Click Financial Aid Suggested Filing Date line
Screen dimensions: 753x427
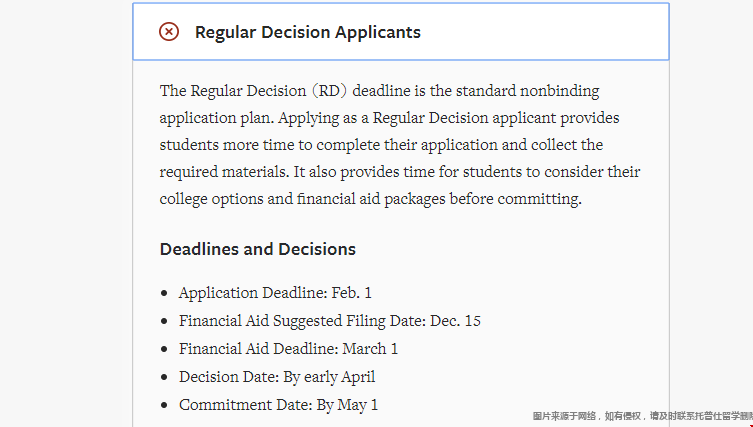click(x=329, y=321)
